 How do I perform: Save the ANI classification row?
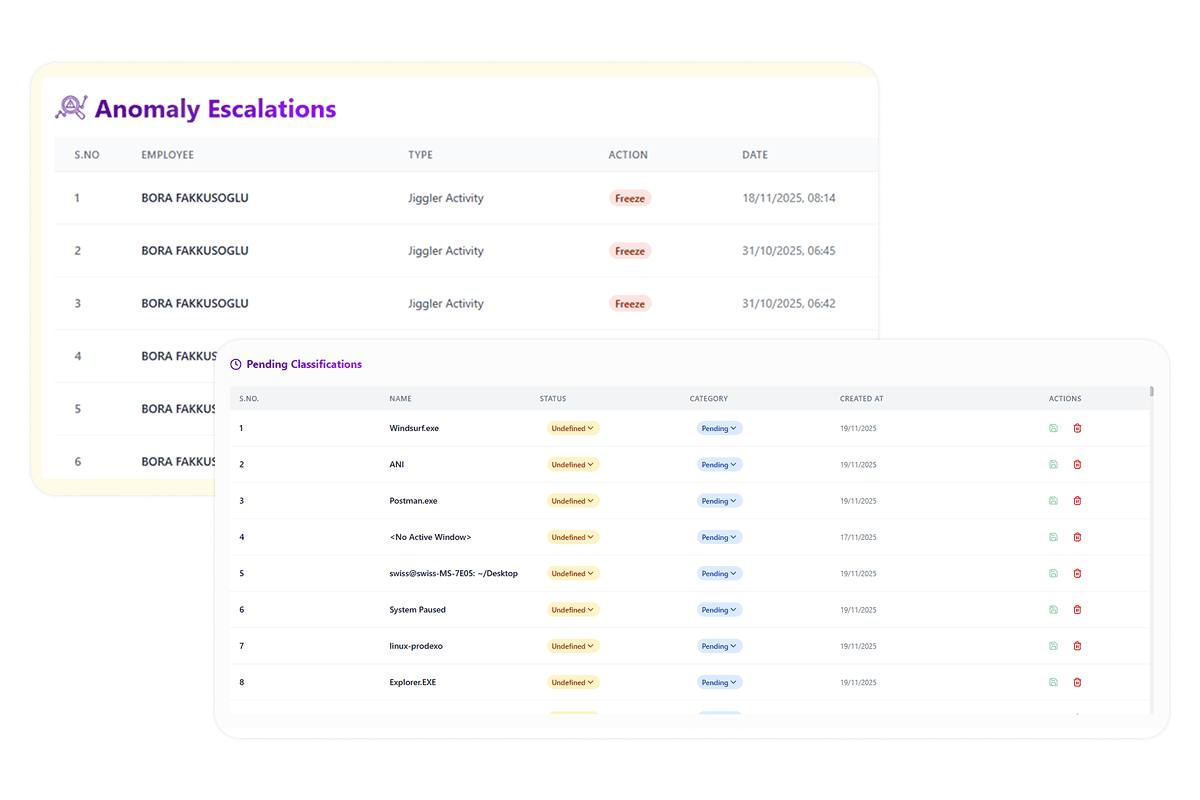[1053, 465]
